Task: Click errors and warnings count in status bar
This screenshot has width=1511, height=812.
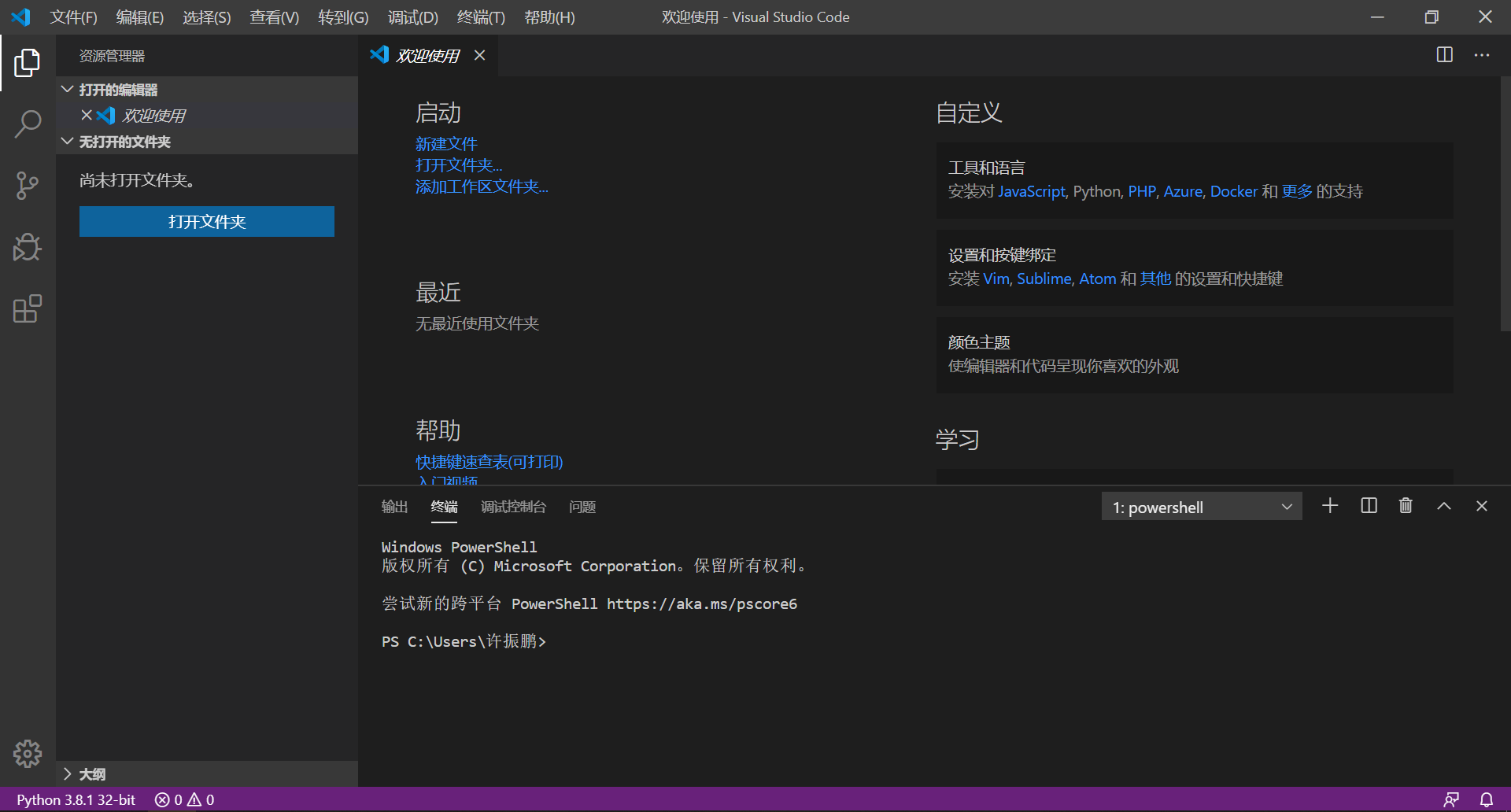Action: click(185, 799)
